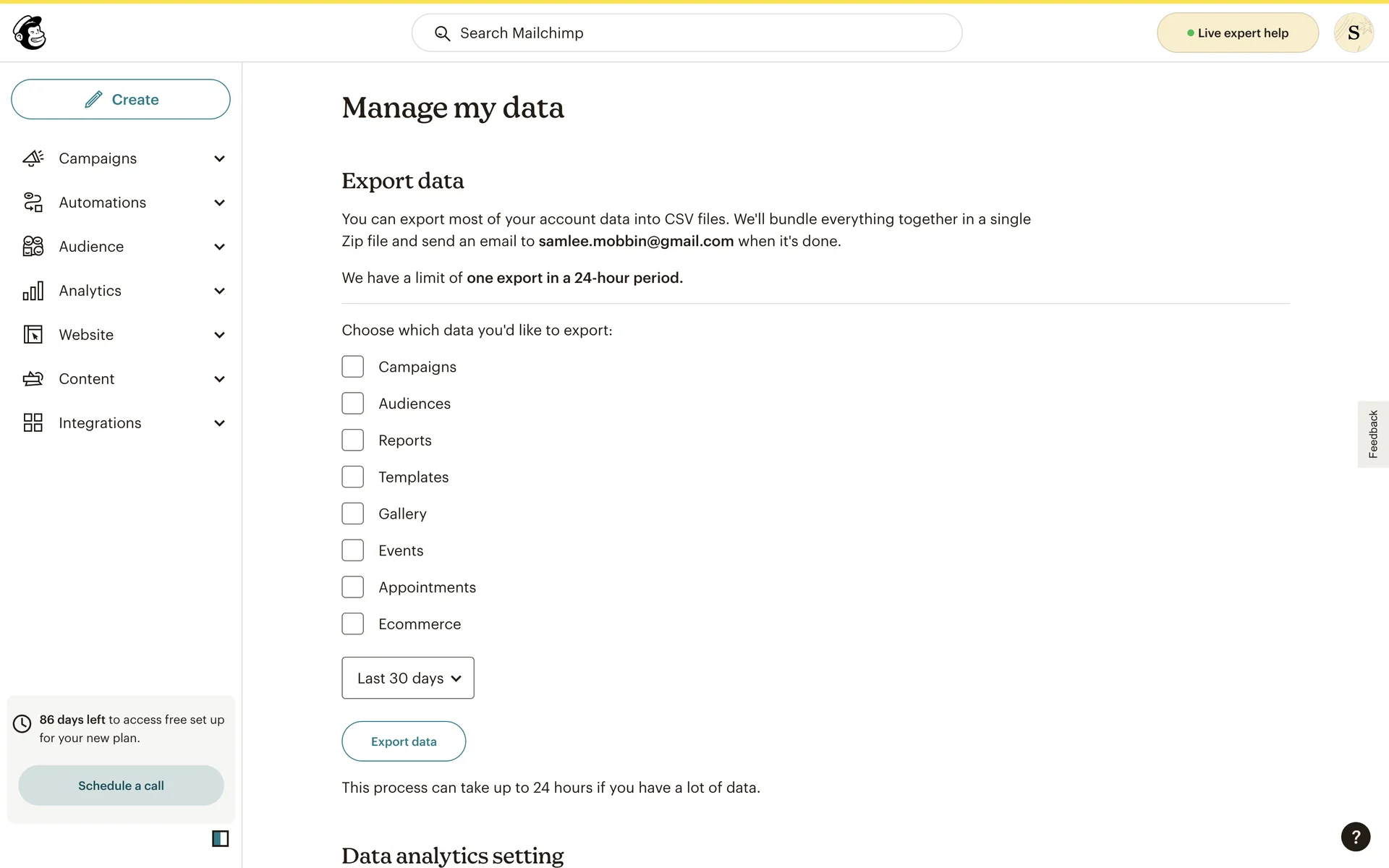The height and width of the screenshot is (868, 1389).
Task: Expand the Audience menu chevron
Action: coord(220,247)
